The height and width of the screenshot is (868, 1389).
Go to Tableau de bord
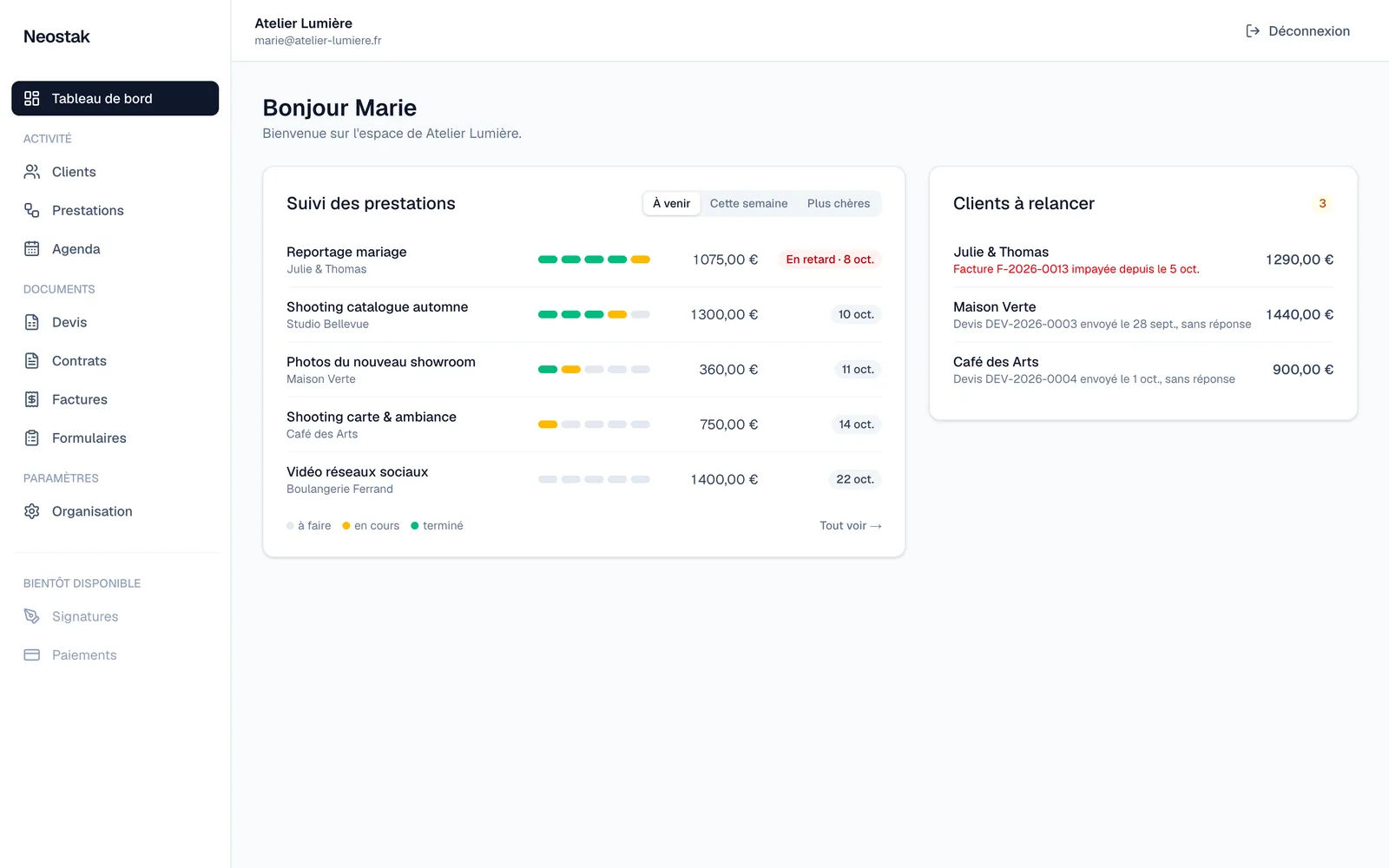click(115, 98)
